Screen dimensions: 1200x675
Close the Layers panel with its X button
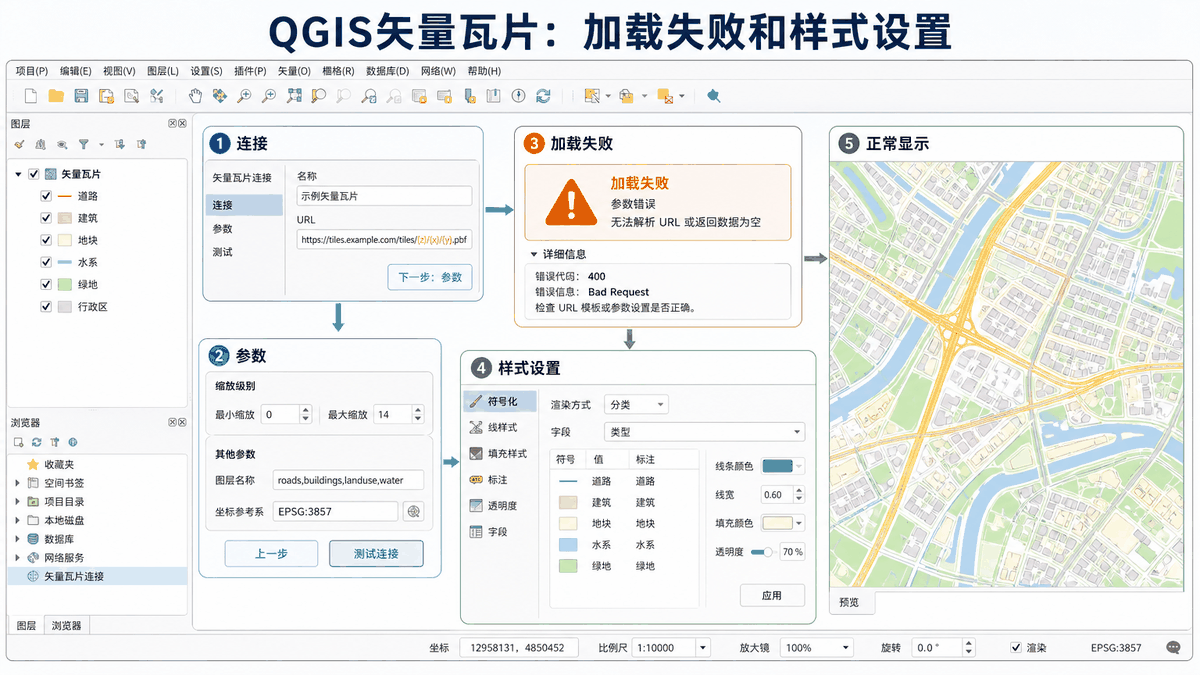tap(182, 123)
